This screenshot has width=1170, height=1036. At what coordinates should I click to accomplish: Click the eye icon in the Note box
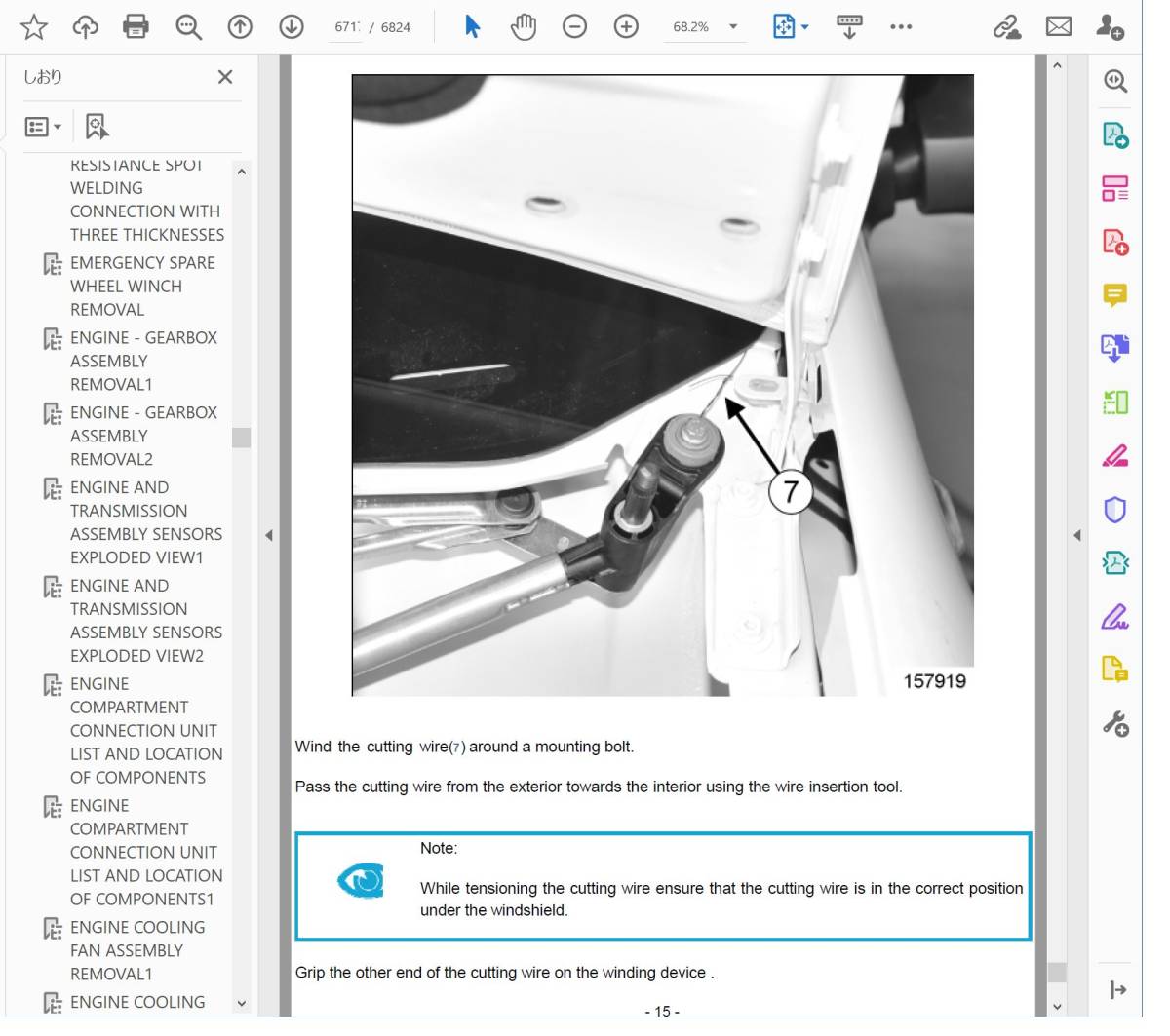(360, 881)
